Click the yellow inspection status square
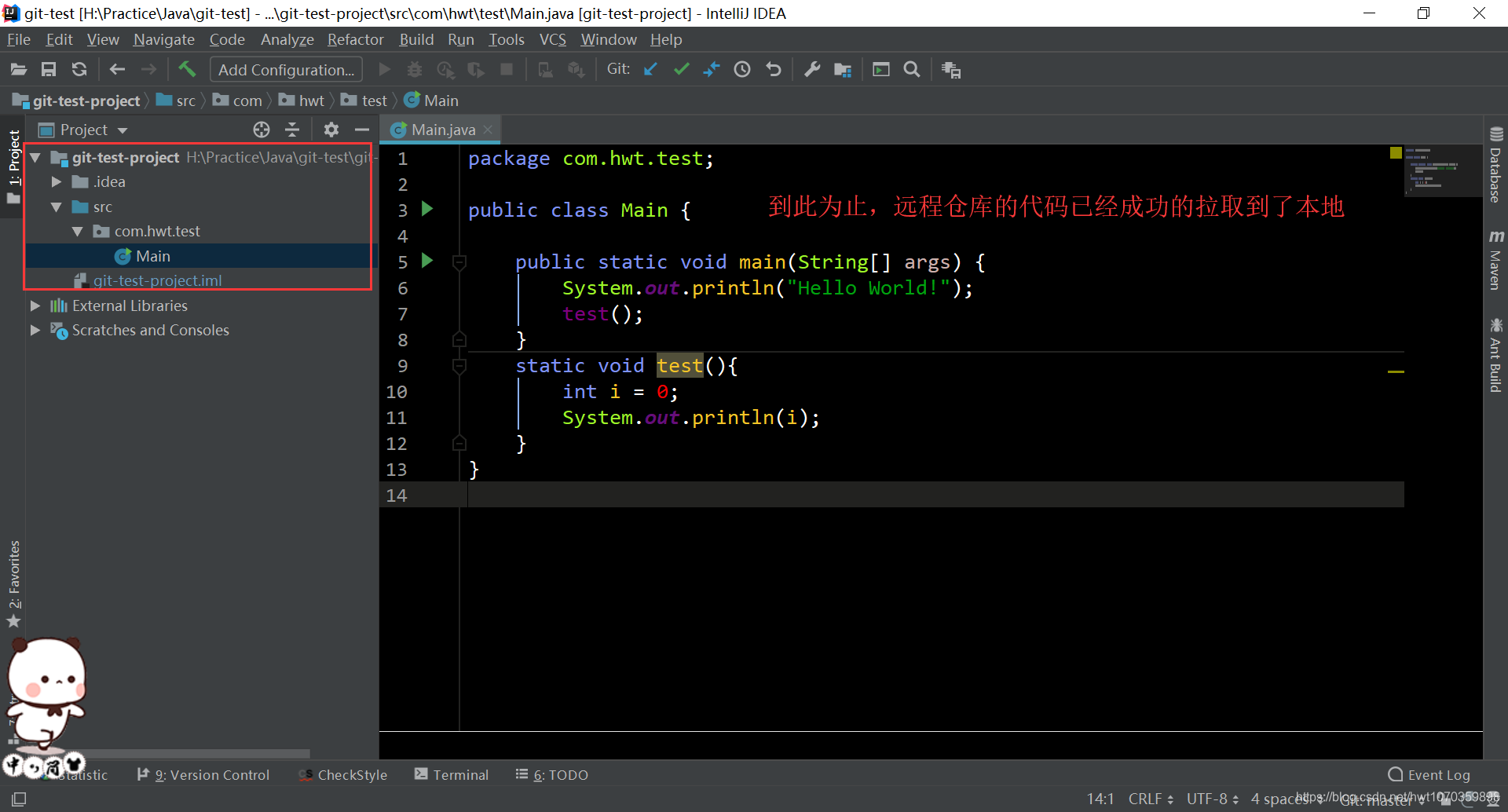 [1396, 152]
